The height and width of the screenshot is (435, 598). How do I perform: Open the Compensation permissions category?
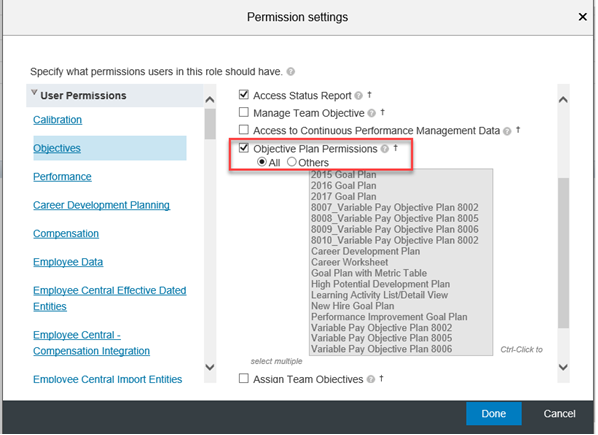pyautogui.click(x=66, y=234)
